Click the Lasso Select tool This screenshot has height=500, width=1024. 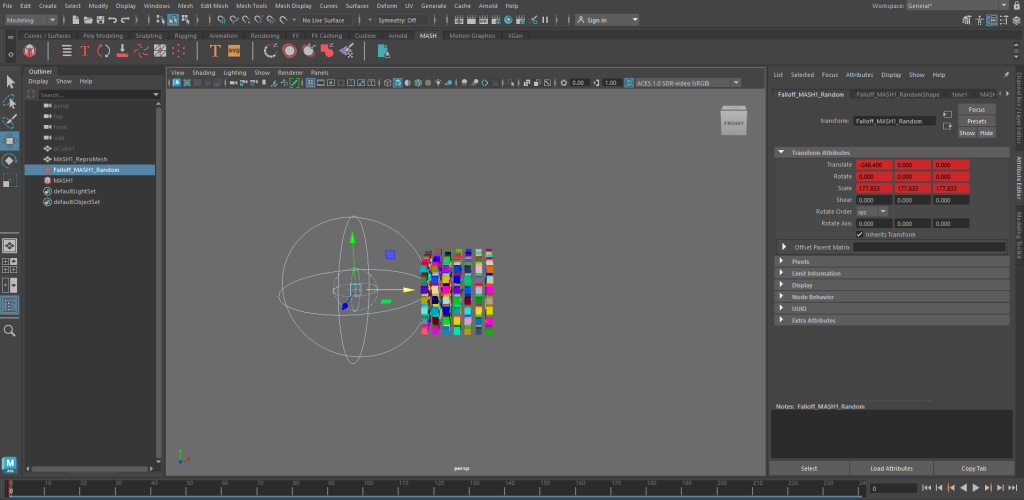(10, 101)
